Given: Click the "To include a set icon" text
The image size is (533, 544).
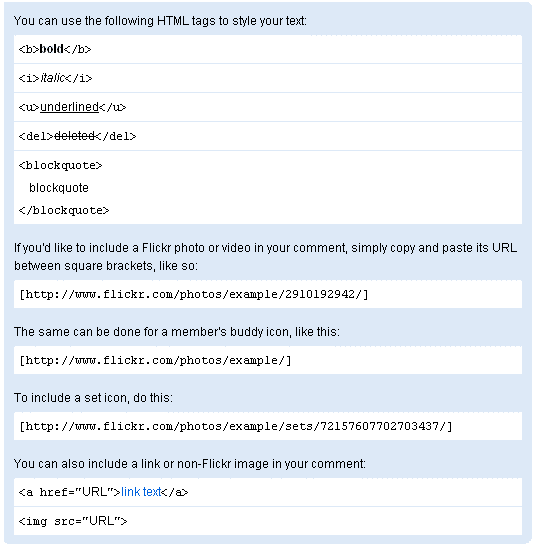Looking at the screenshot, I should click(x=93, y=398).
